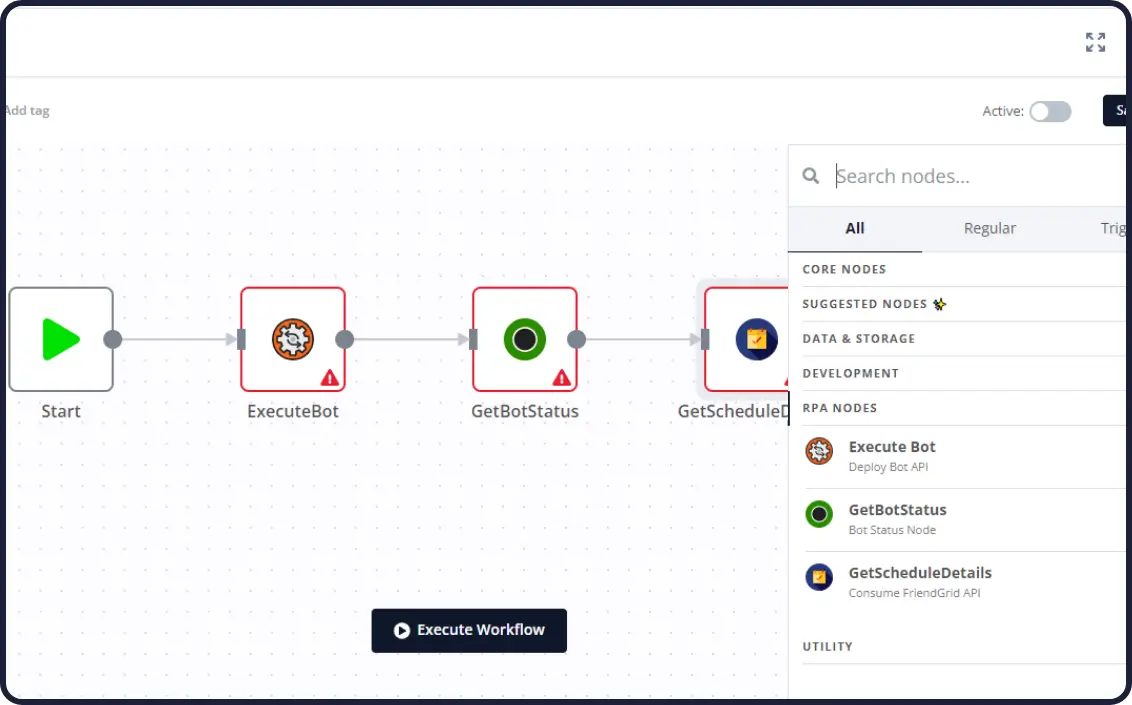
Task: Toggle the Active workflow switch
Action: click(x=1050, y=111)
